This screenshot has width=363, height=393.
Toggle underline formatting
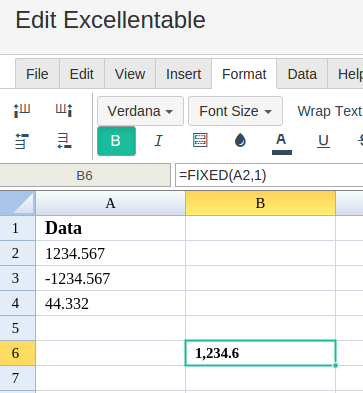pos(323,141)
